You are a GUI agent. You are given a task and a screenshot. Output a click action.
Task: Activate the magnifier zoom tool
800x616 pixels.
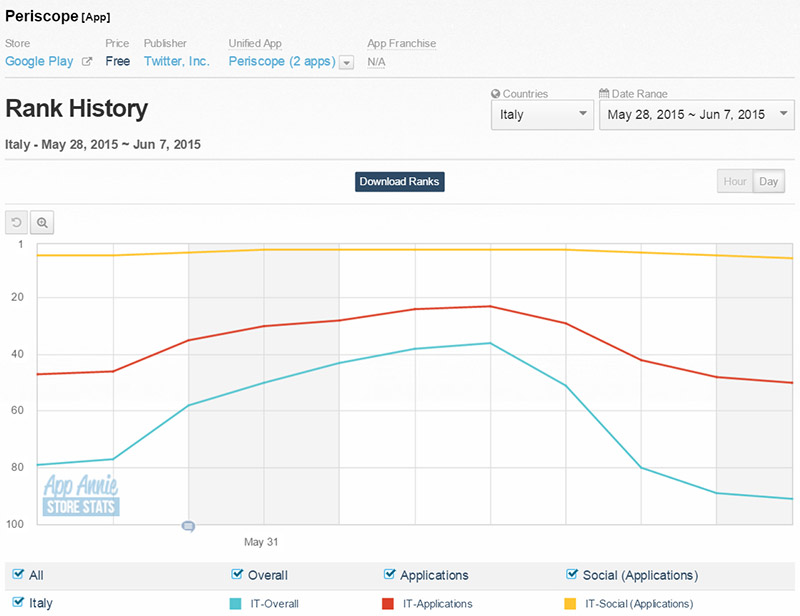[42, 223]
